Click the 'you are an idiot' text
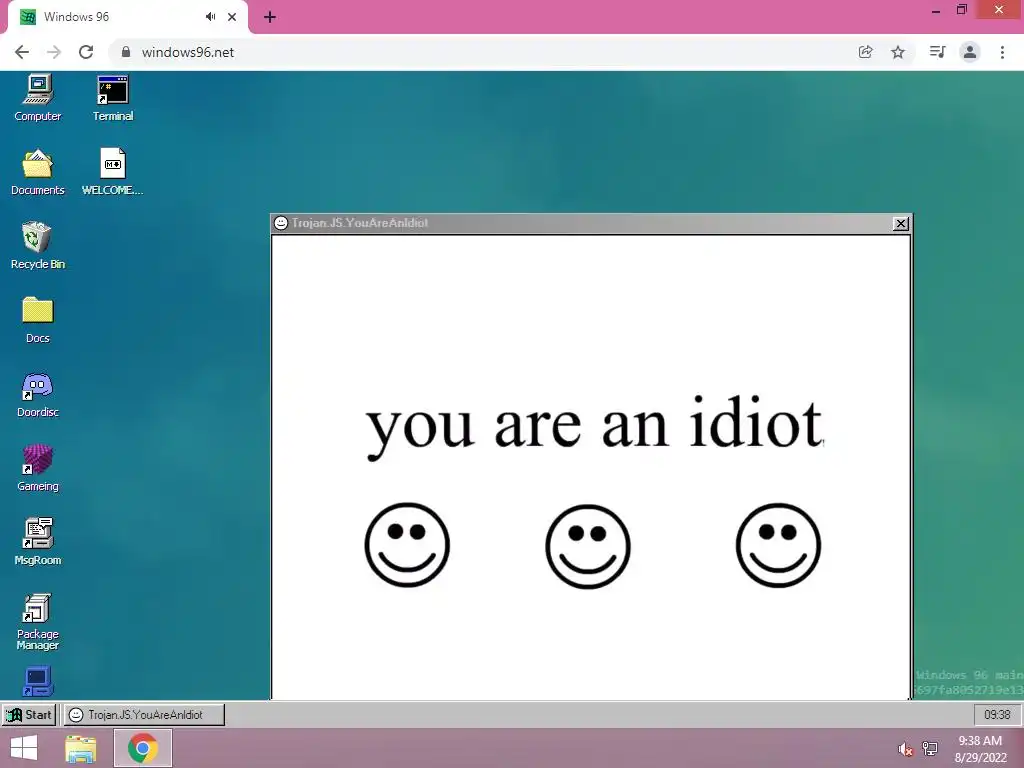The image size is (1024, 768). pos(594,426)
